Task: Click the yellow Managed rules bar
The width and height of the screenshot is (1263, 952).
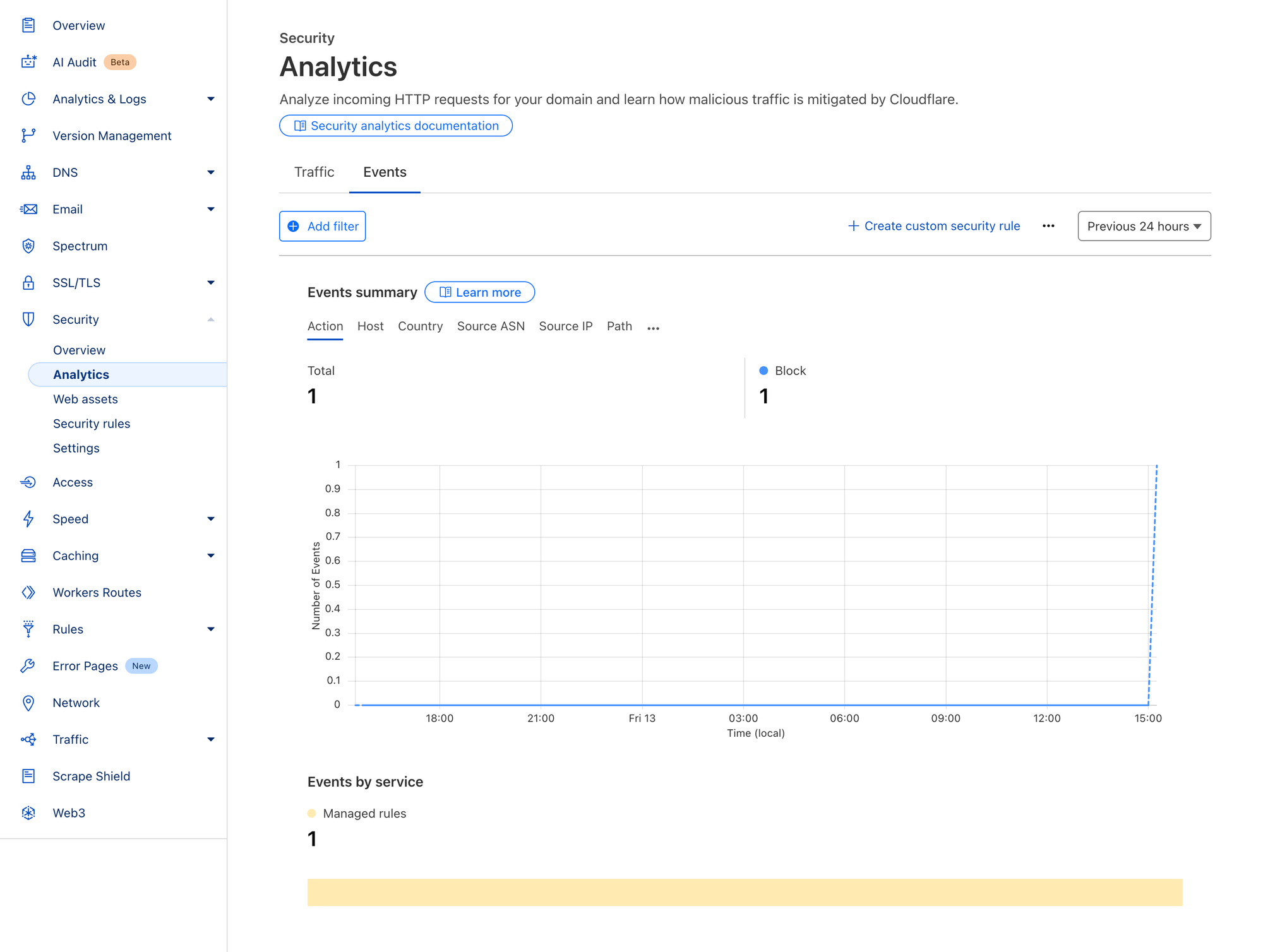Action: point(745,892)
